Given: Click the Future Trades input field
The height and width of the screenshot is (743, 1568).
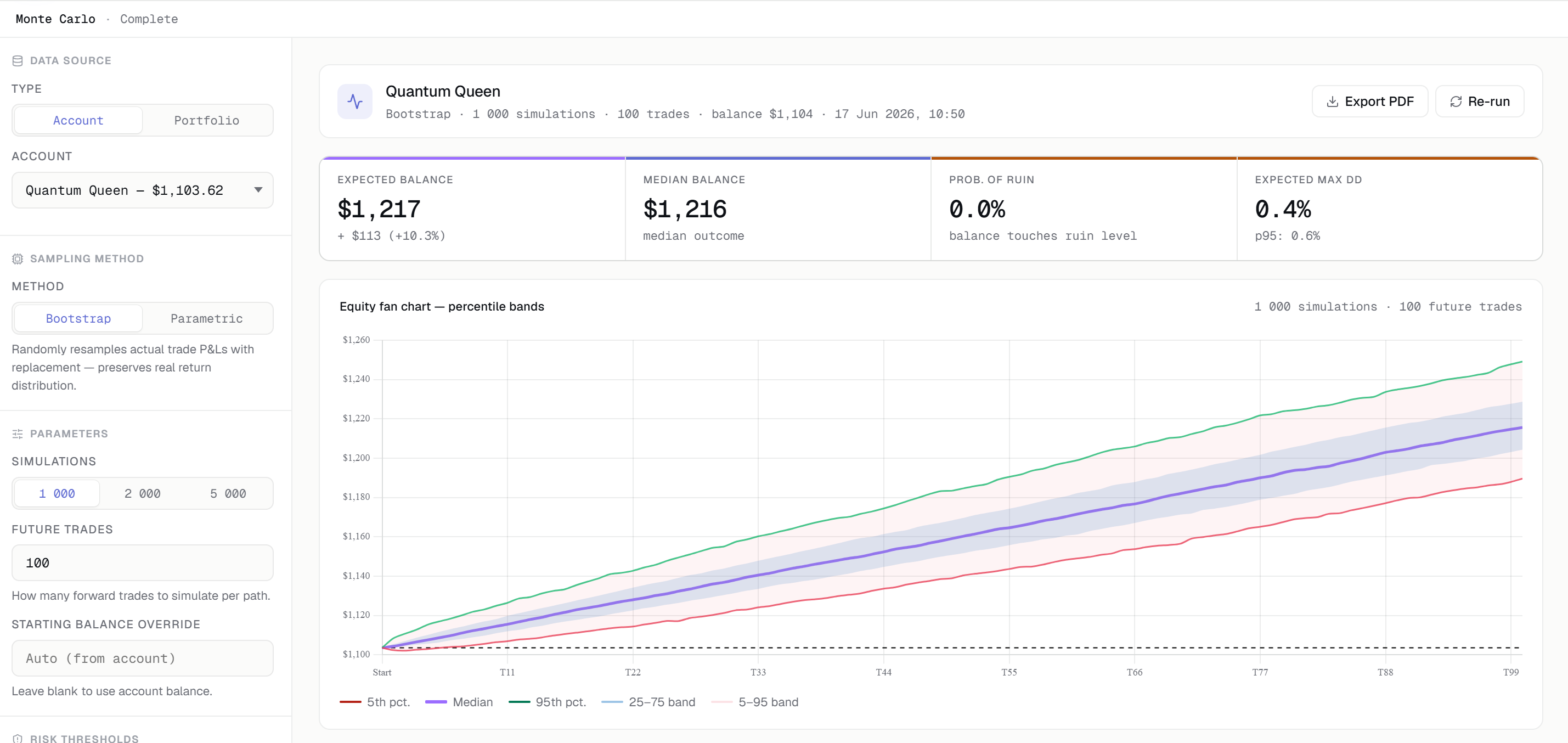Looking at the screenshot, I should (143, 562).
